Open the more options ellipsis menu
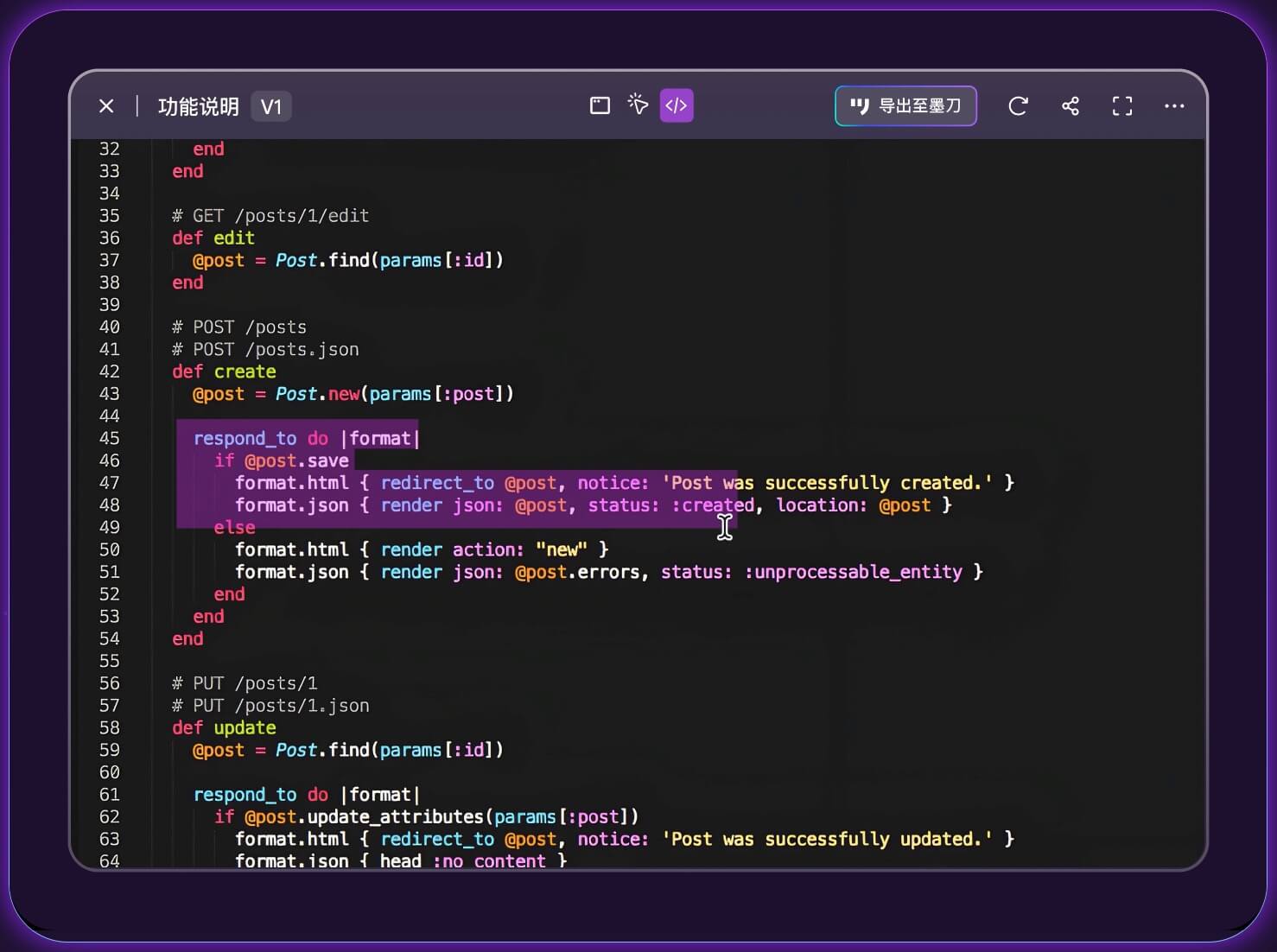The width and height of the screenshot is (1277, 952). pos(1174,106)
